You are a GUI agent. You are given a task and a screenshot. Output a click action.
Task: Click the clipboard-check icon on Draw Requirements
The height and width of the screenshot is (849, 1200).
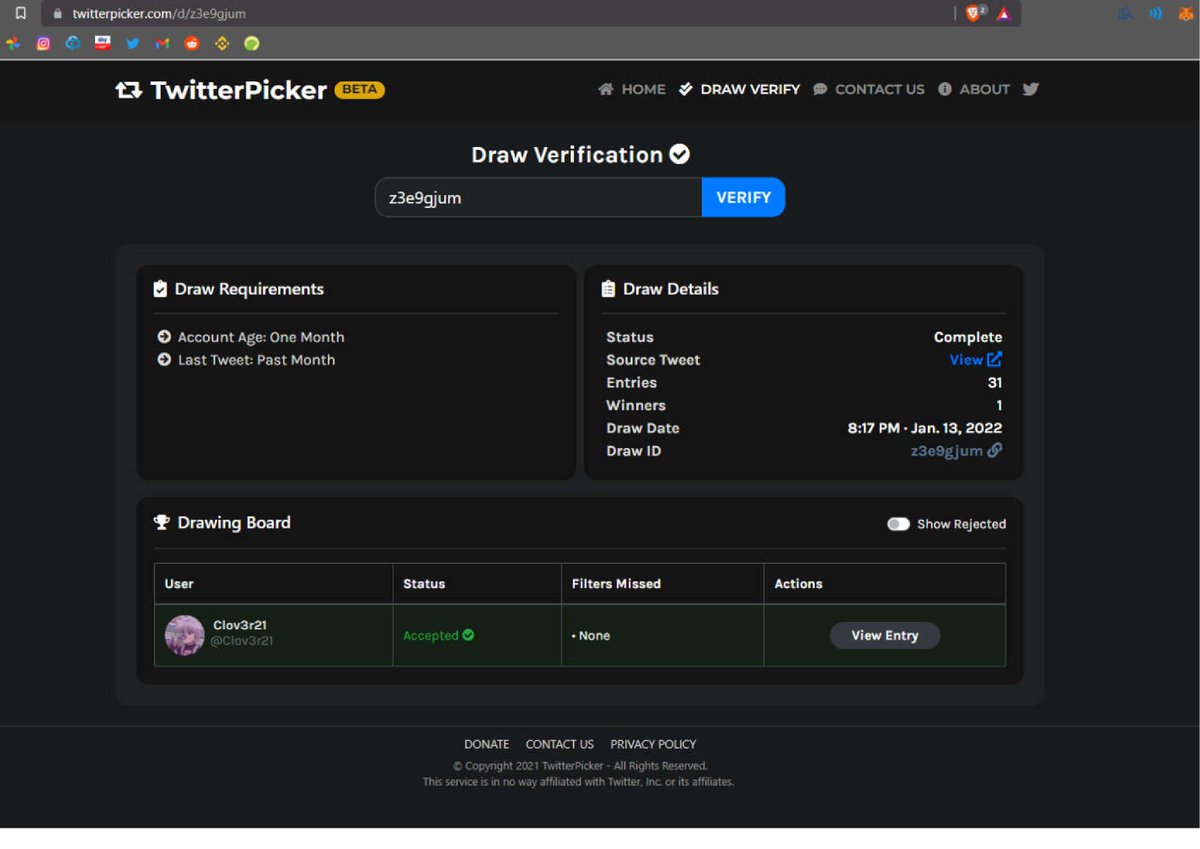point(160,289)
